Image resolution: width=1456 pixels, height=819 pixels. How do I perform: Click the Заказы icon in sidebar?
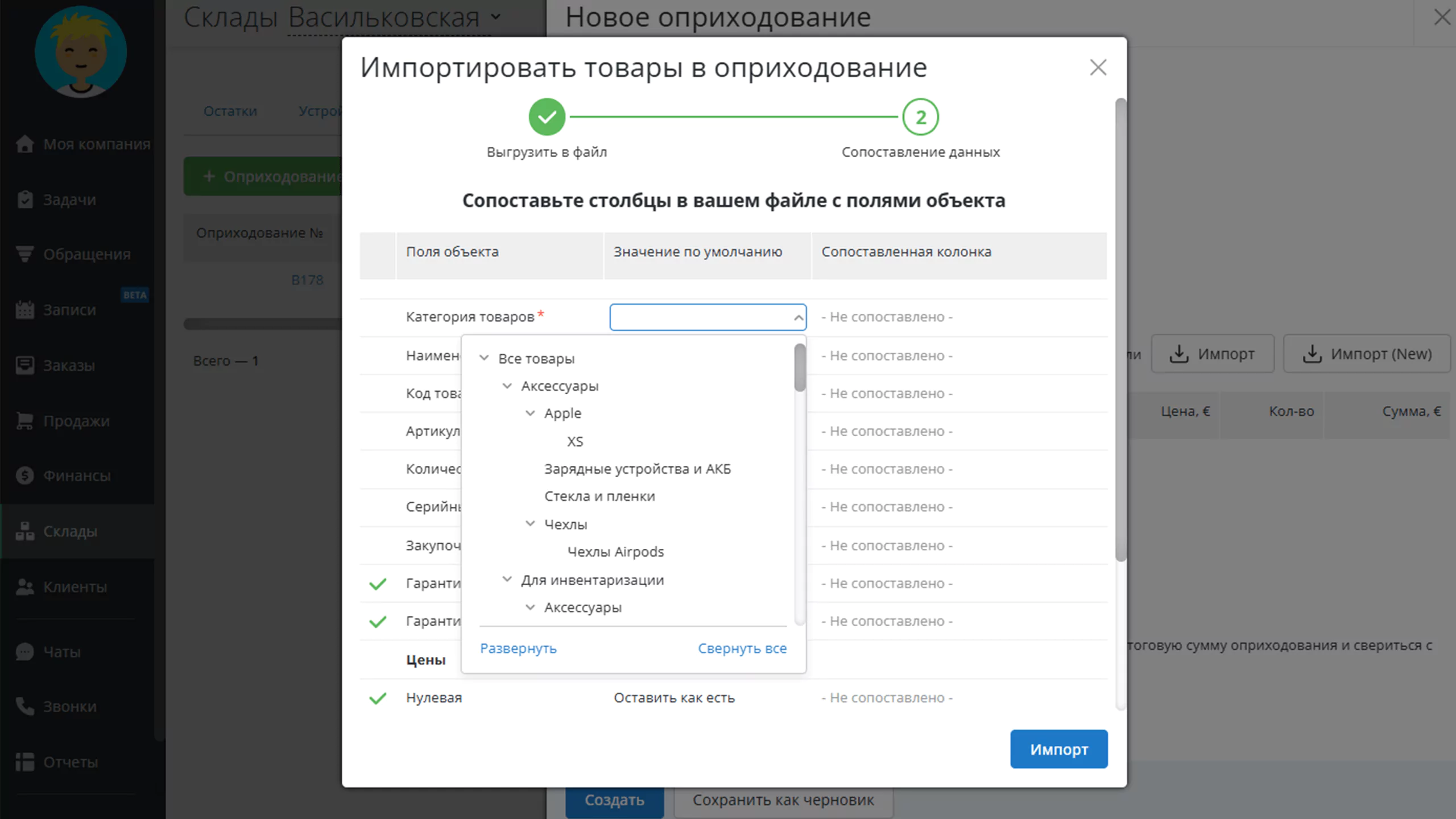point(24,365)
